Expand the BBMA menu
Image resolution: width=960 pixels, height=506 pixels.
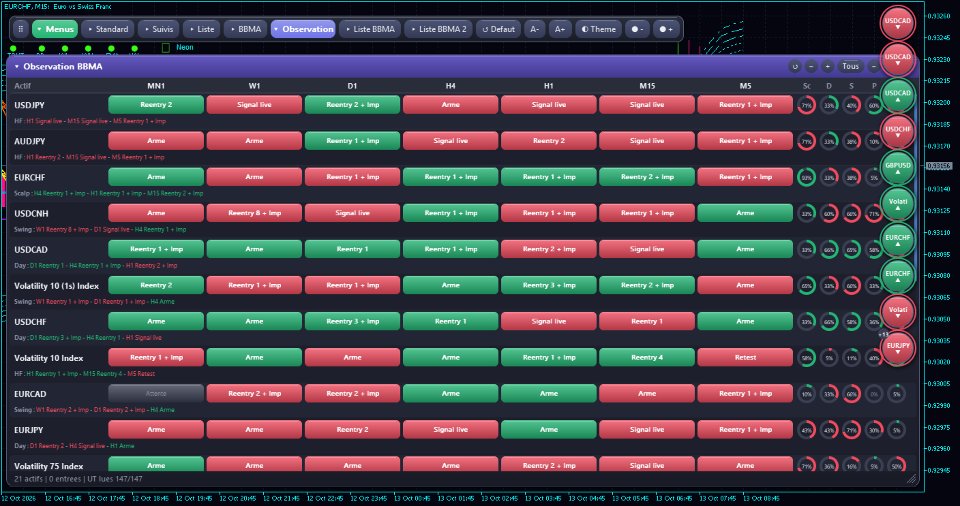click(x=246, y=29)
